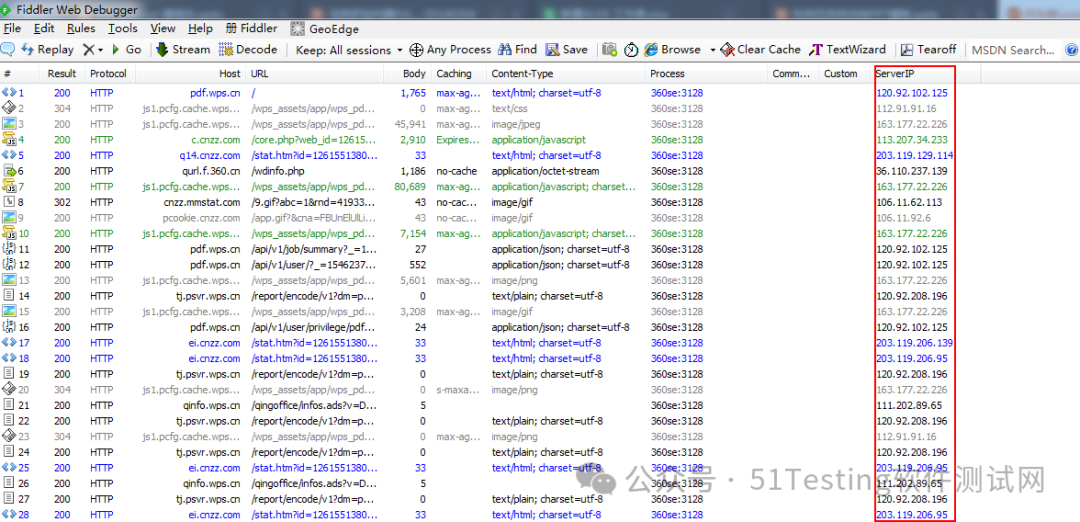Screen dimensions: 1080x522
Task: Toggle Stream mode
Action: tap(183, 50)
